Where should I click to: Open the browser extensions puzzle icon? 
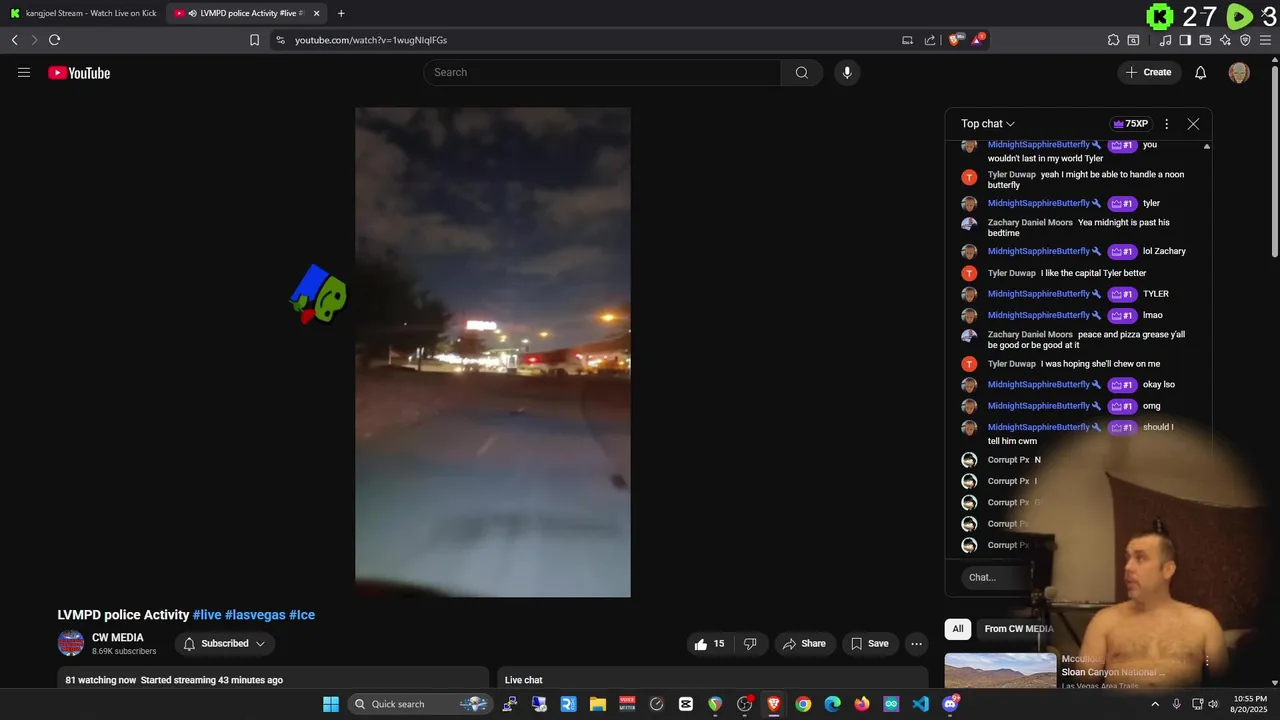(1113, 40)
